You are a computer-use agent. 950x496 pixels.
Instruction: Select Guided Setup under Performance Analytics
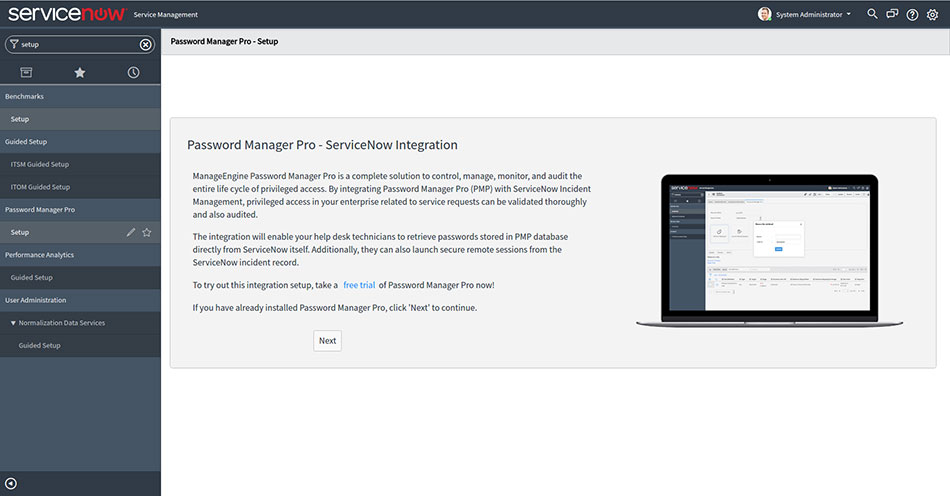80,277
